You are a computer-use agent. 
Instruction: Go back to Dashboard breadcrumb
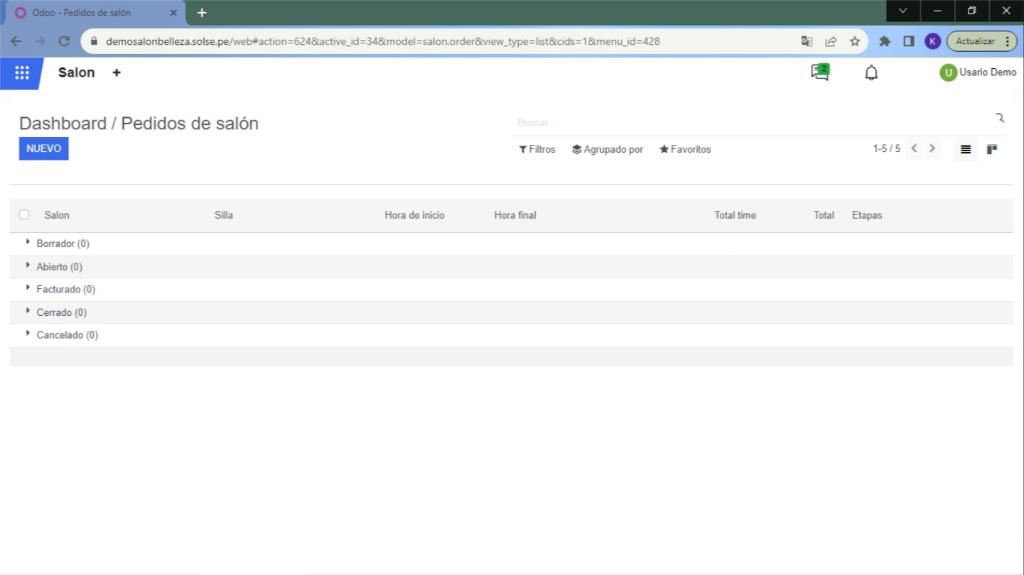(62, 124)
